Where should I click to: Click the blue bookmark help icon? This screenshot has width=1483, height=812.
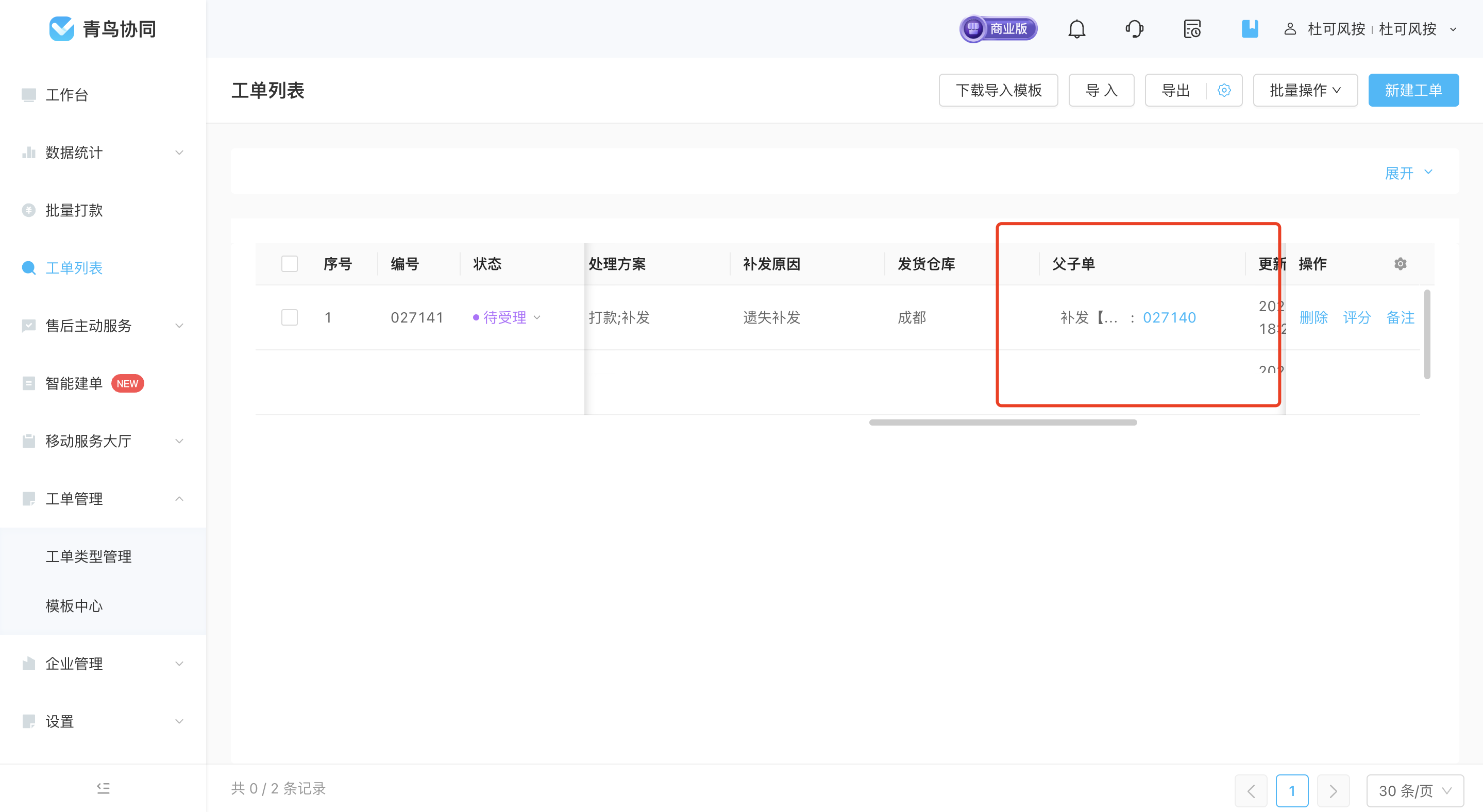pos(1250,29)
